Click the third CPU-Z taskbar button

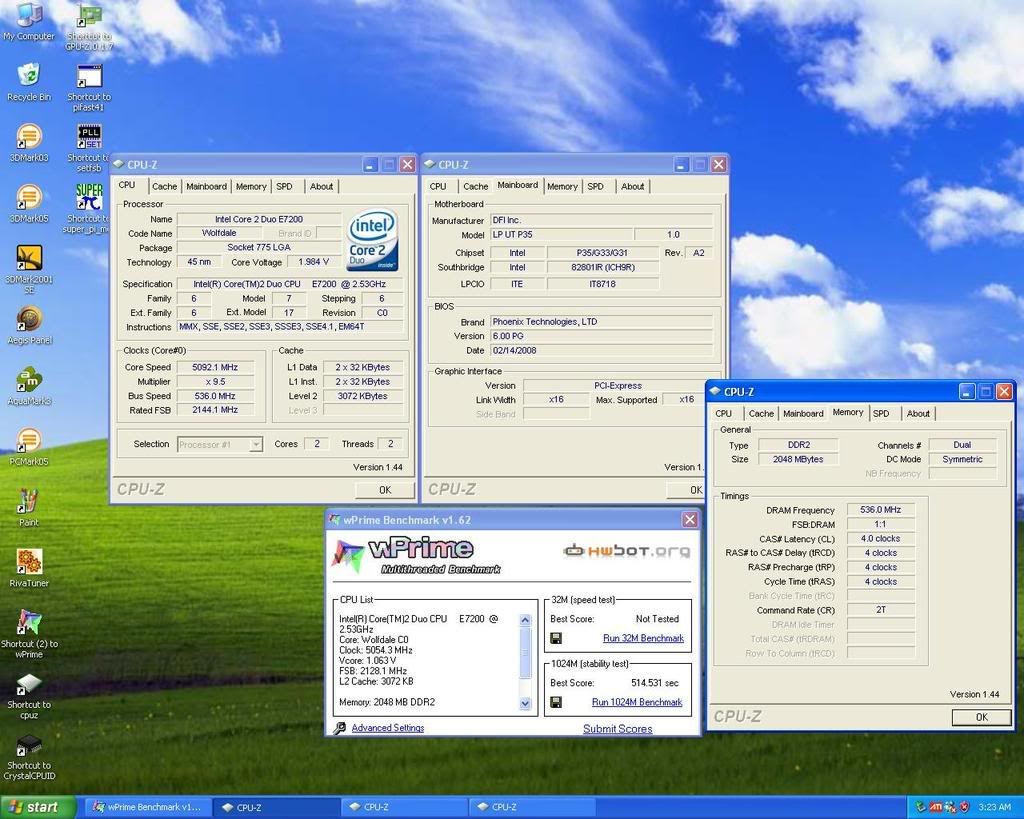(x=531, y=807)
